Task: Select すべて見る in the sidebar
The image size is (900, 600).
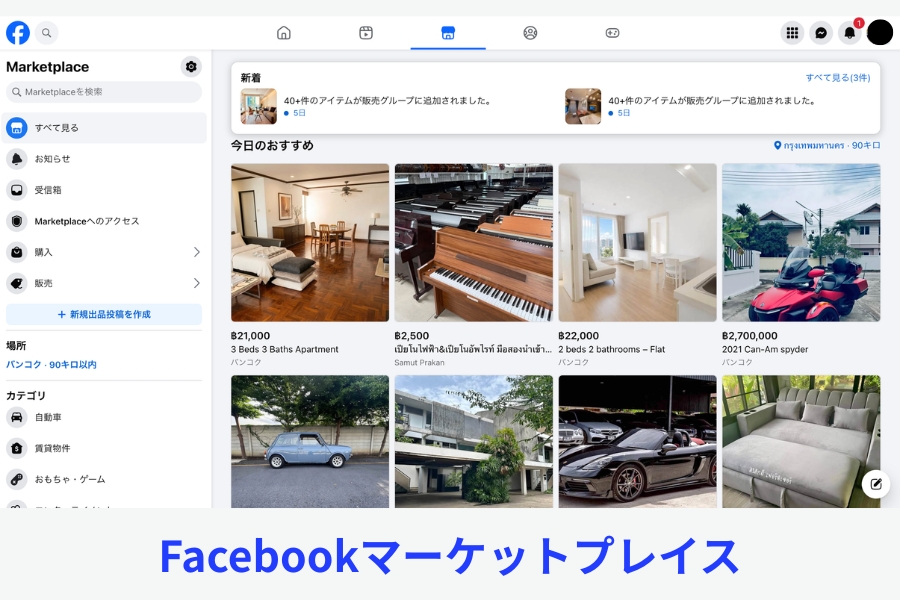Action: tap(104, 127)
